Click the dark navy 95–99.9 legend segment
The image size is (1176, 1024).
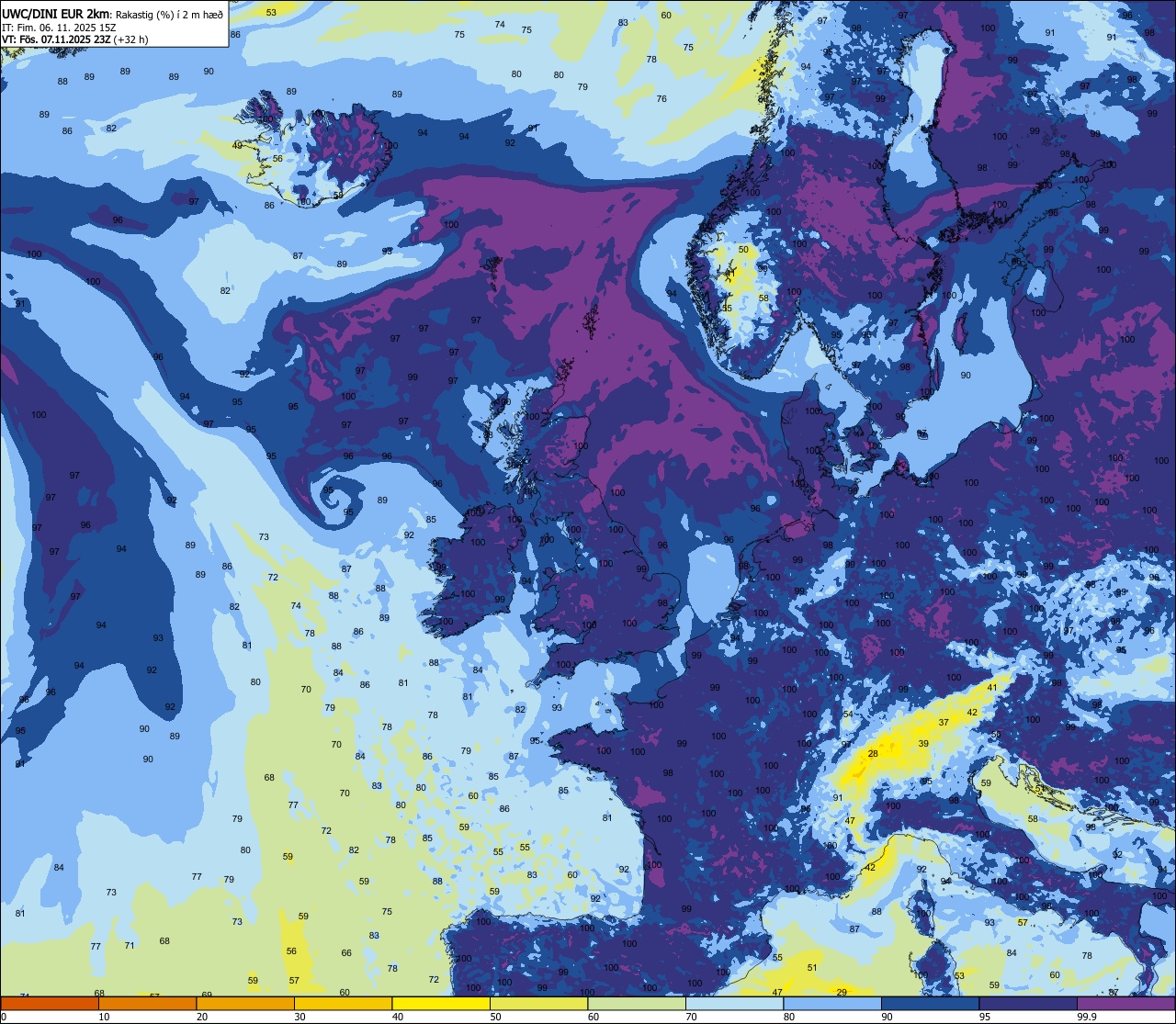click(x=1028, y=1003)
